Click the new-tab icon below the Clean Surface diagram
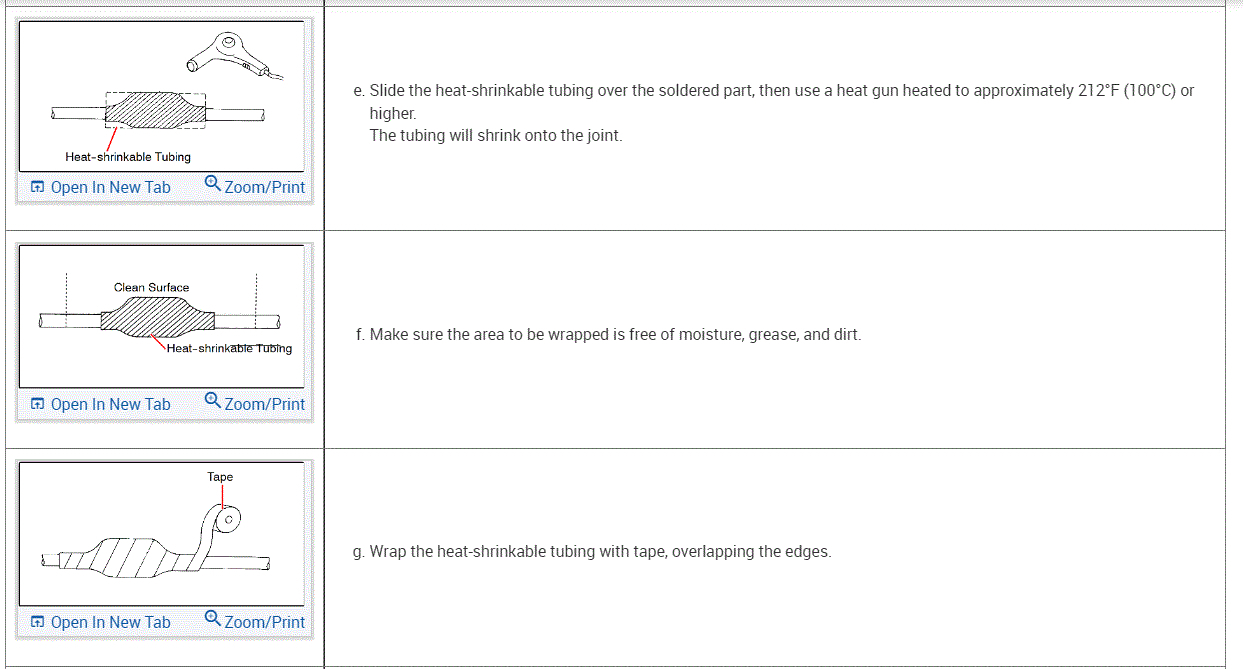The width and height of the screenshot is (1243, 669). click(37, 404)
